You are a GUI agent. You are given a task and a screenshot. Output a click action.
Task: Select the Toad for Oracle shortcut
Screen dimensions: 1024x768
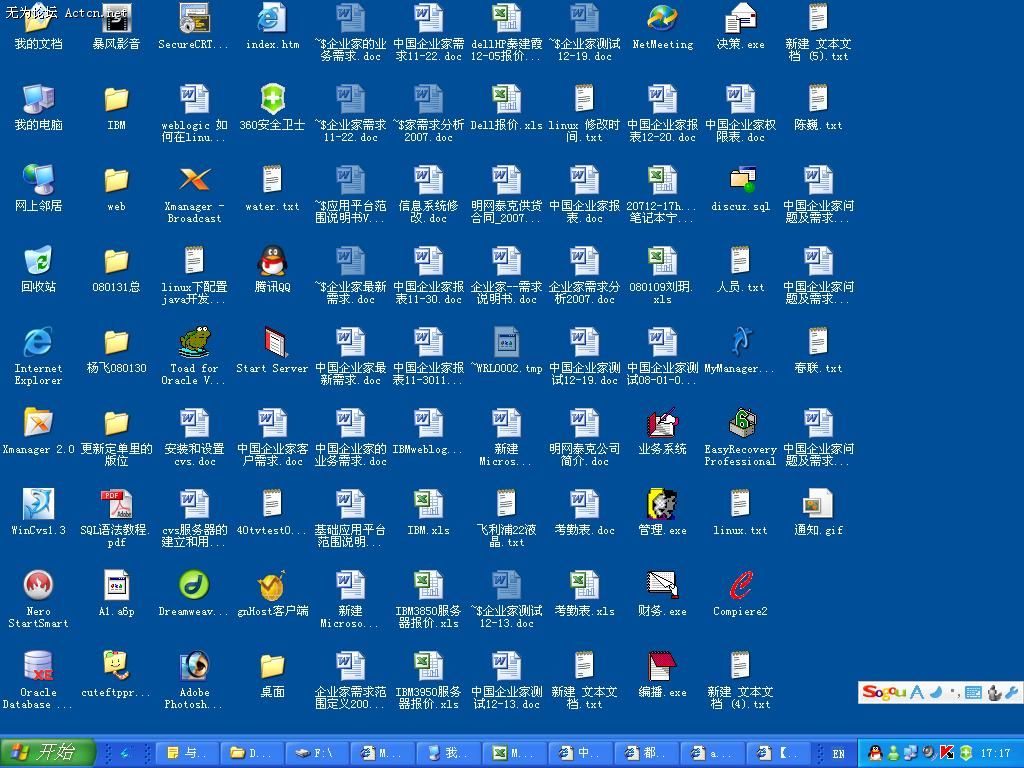194,343
